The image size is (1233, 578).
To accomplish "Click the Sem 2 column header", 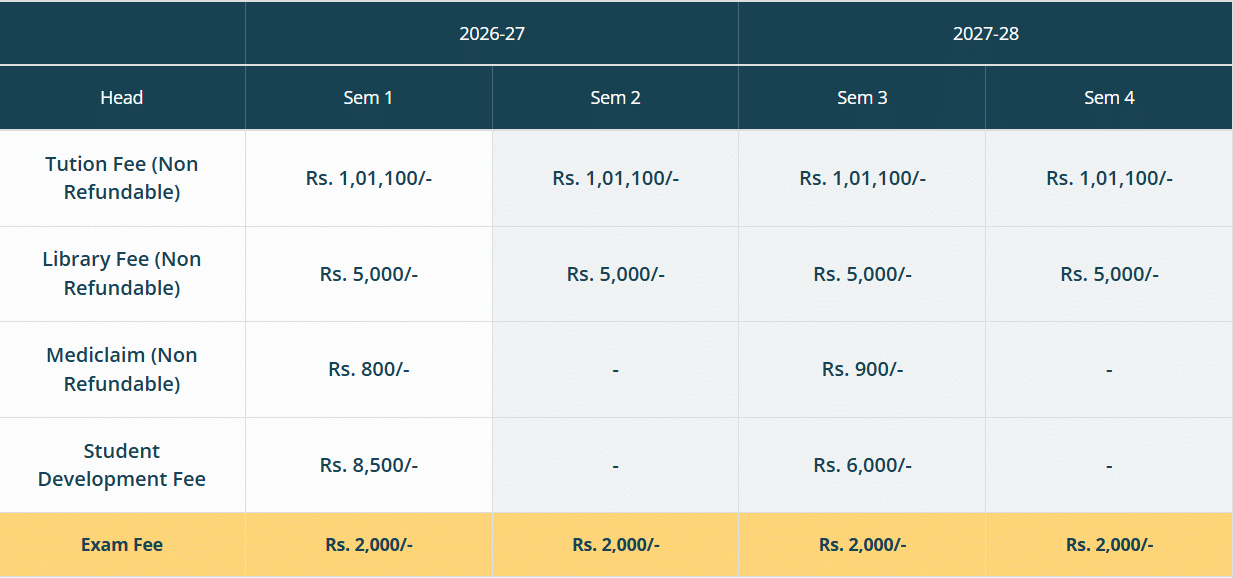I will (x=615, y=98).
